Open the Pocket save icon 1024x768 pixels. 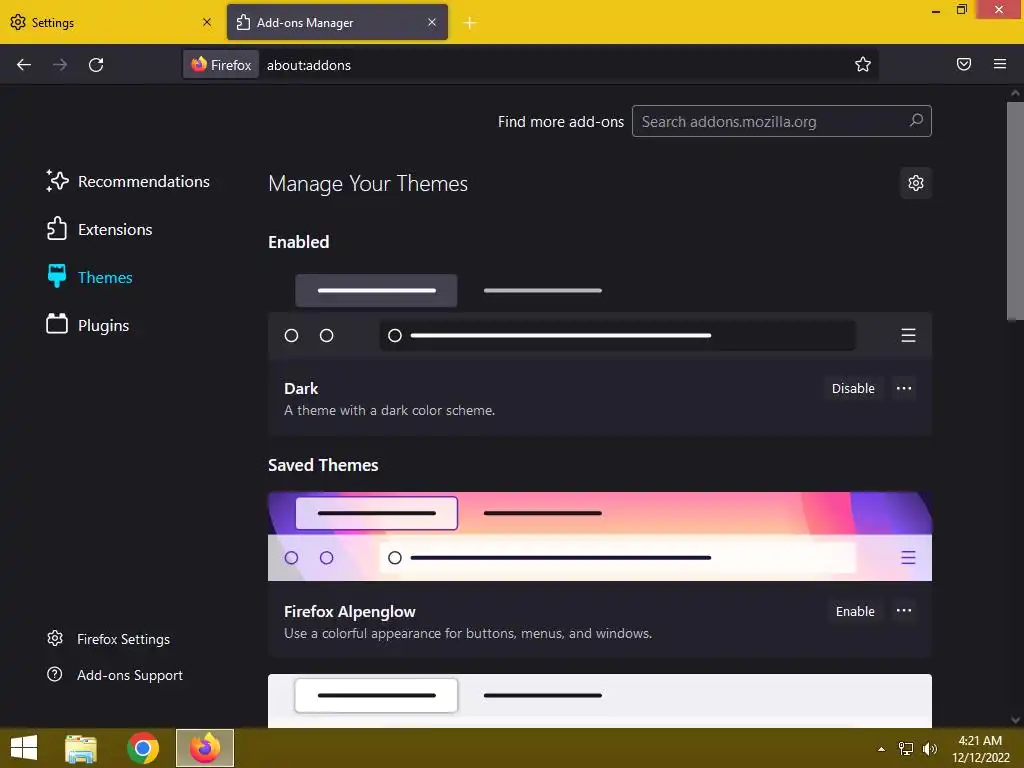pyautogui.click(x=964, y=64)
